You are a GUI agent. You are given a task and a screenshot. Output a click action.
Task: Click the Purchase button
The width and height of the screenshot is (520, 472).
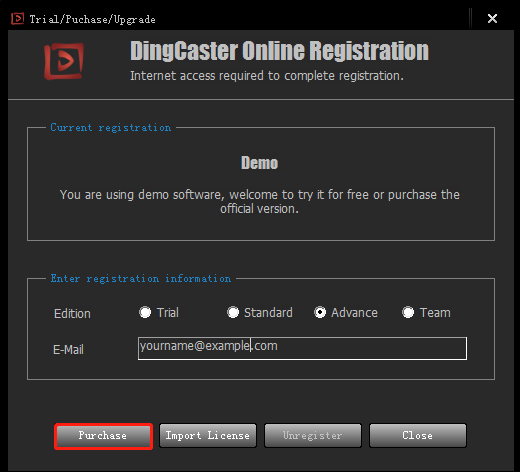point(103,436)
